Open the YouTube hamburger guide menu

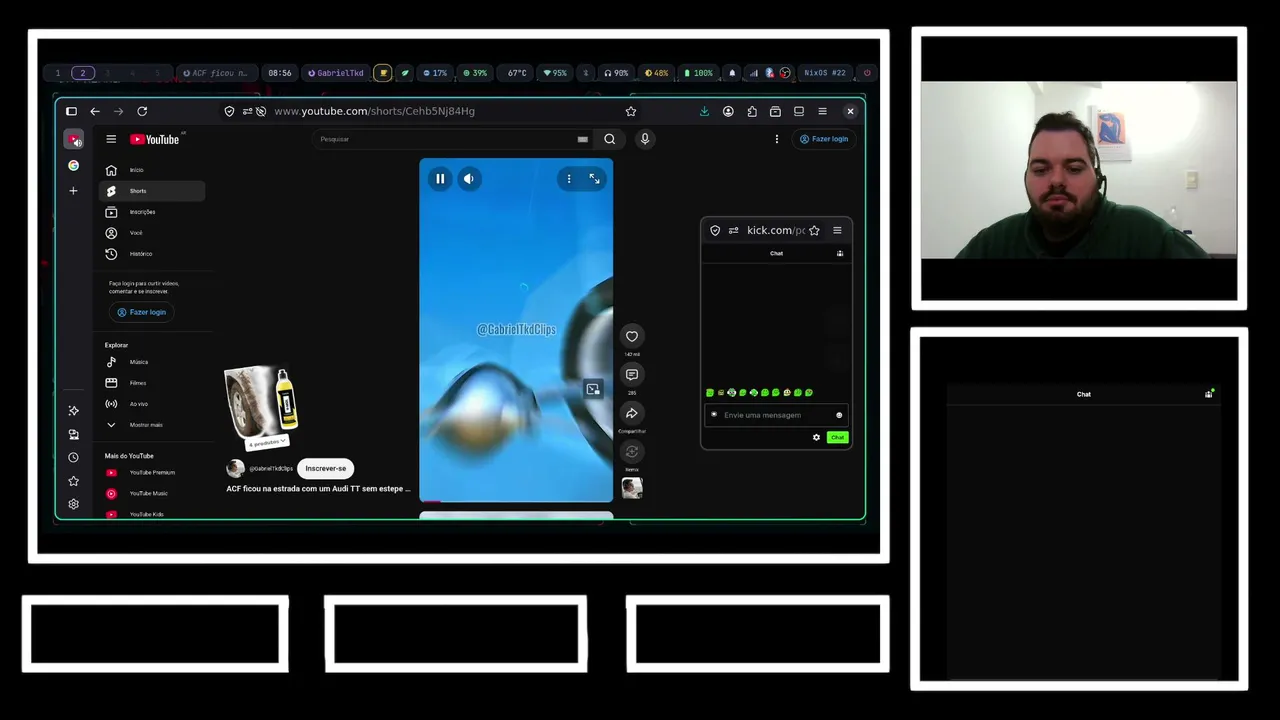tap(111, 139)
